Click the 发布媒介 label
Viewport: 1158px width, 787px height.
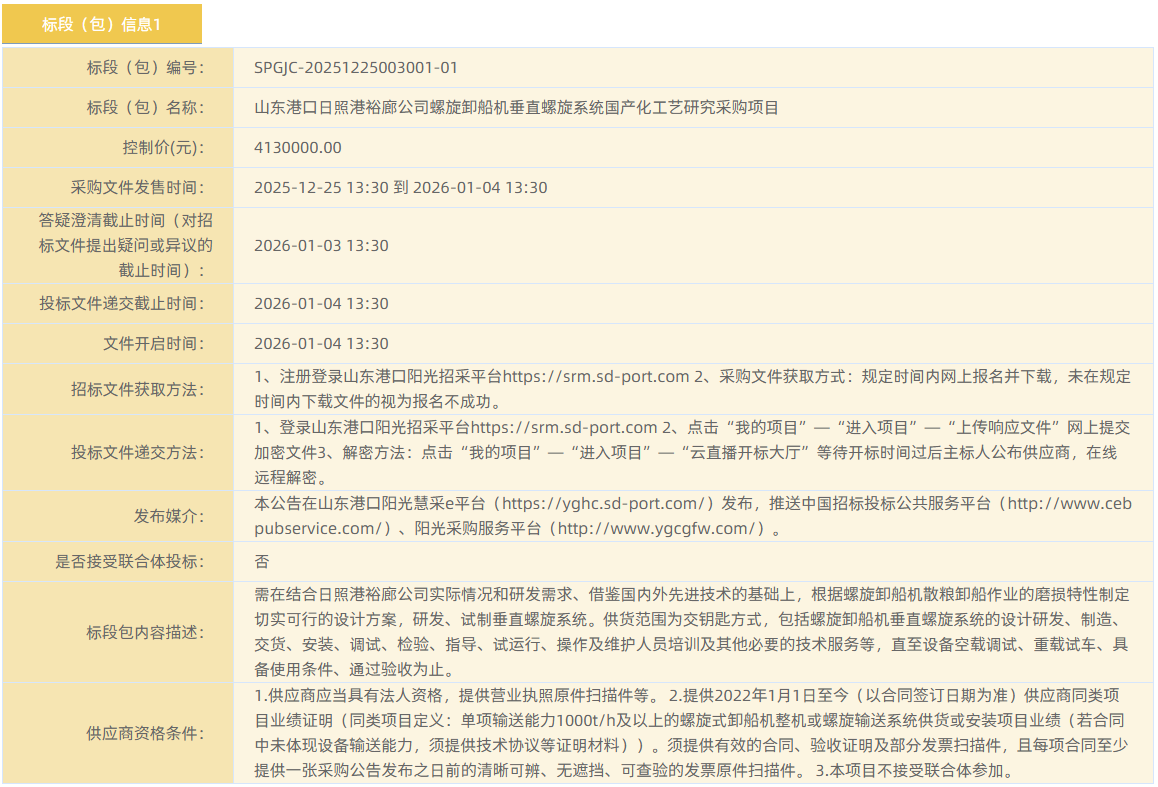coord(169,517)
